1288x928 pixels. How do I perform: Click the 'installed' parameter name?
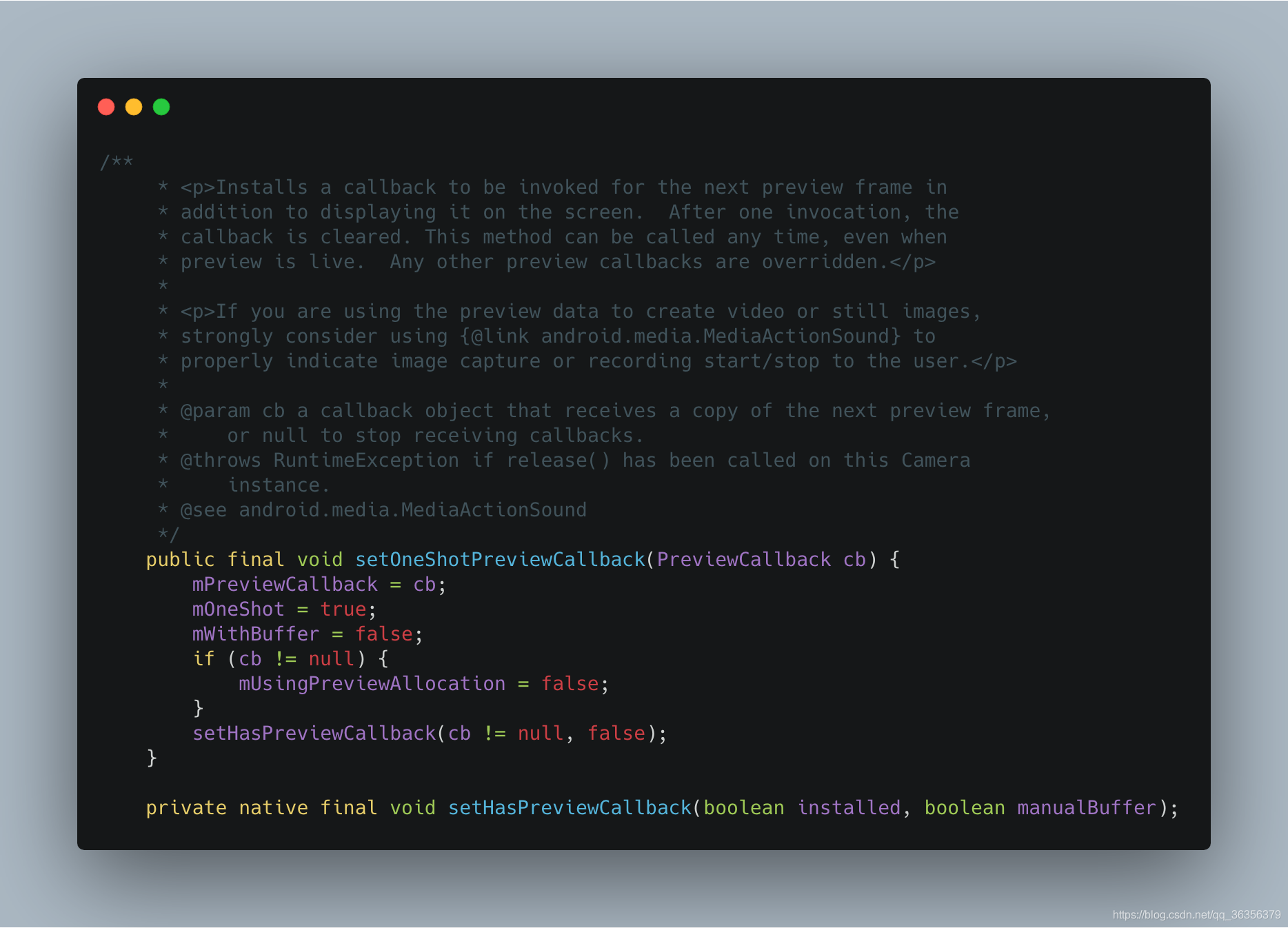click(849, 807)
